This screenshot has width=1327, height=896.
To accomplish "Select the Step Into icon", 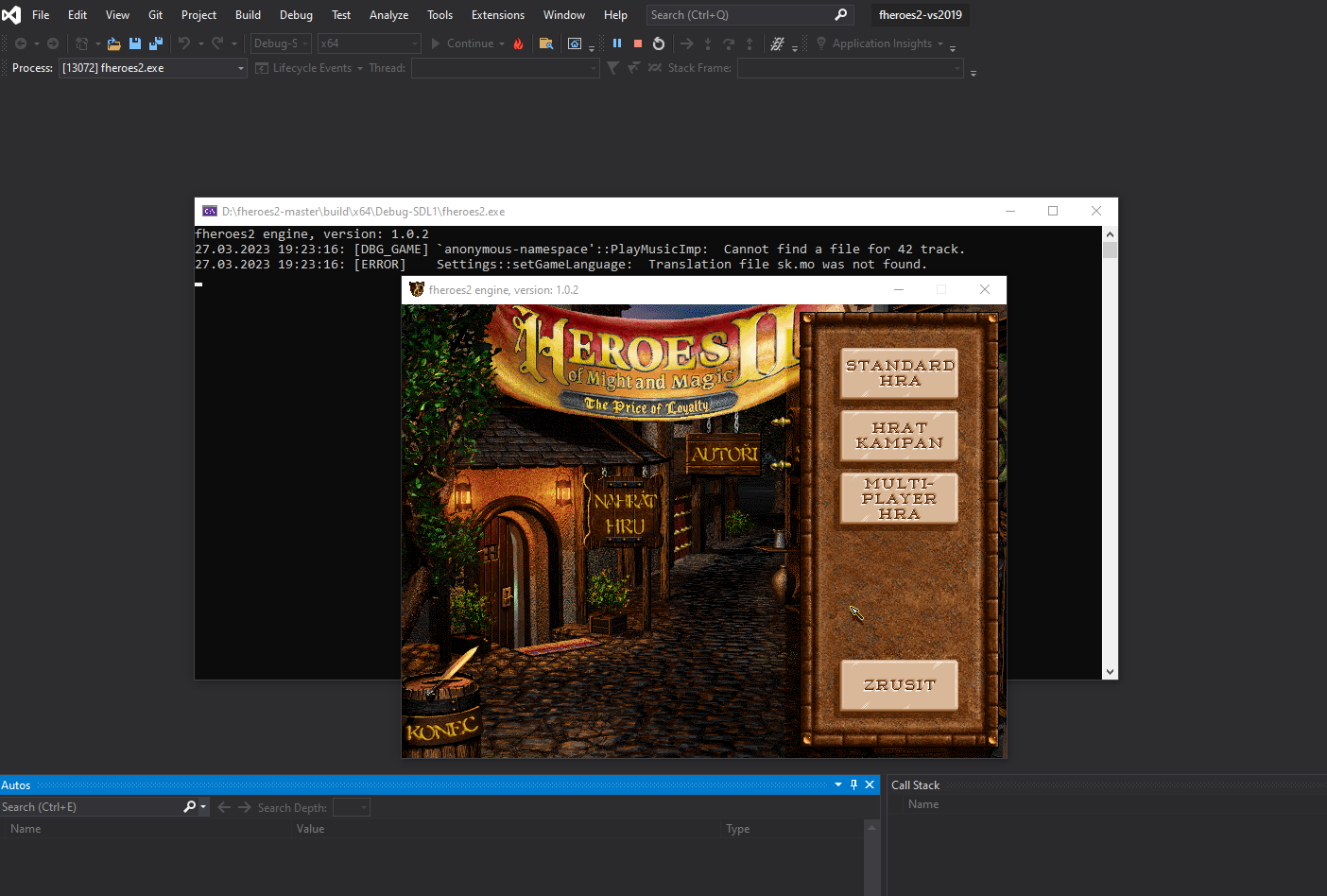I will [x=708, y=43].
